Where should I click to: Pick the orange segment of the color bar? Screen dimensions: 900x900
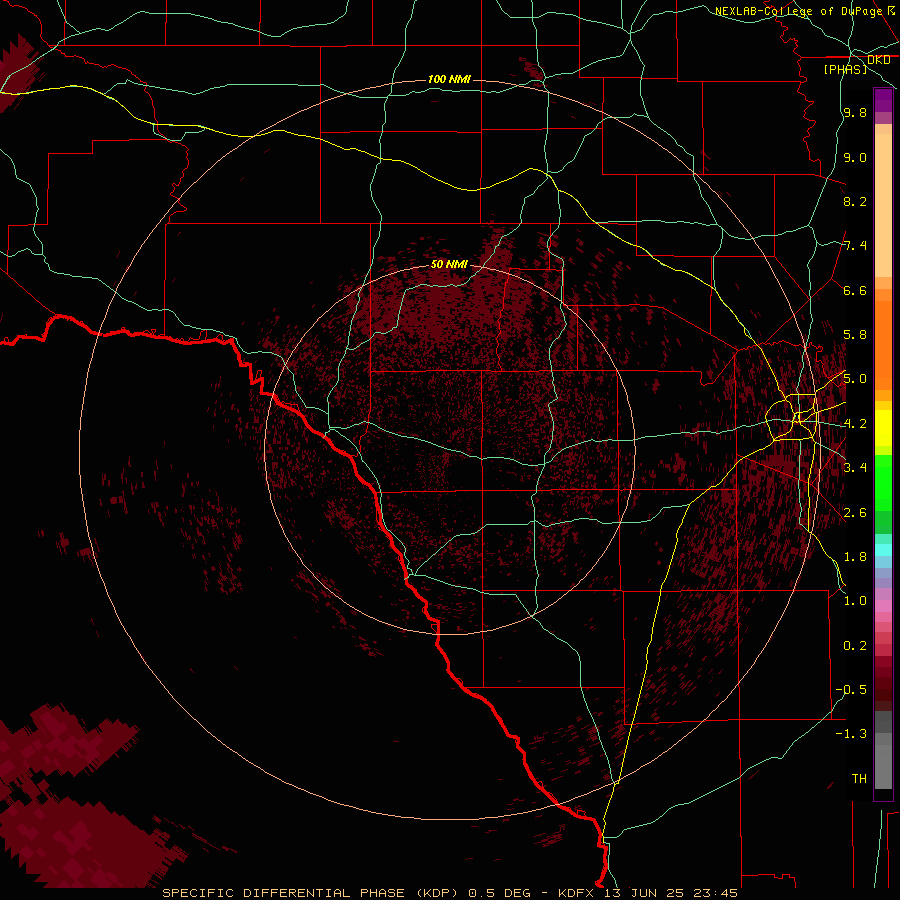tap(883, 344)
